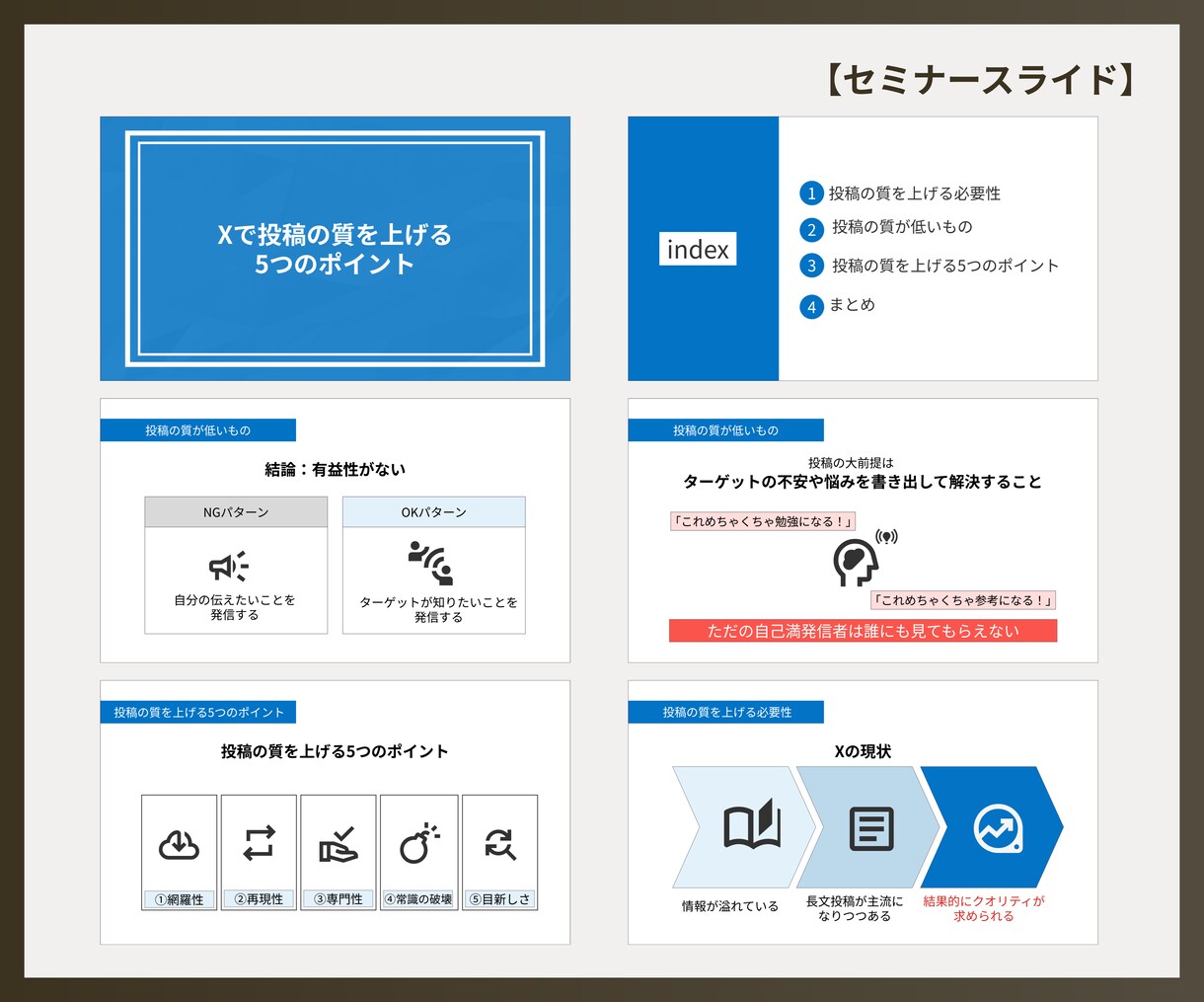The image size is (1204, 1002).
Task: Click the repeat arrows icon above ②再現性
Action: [259, 843]
